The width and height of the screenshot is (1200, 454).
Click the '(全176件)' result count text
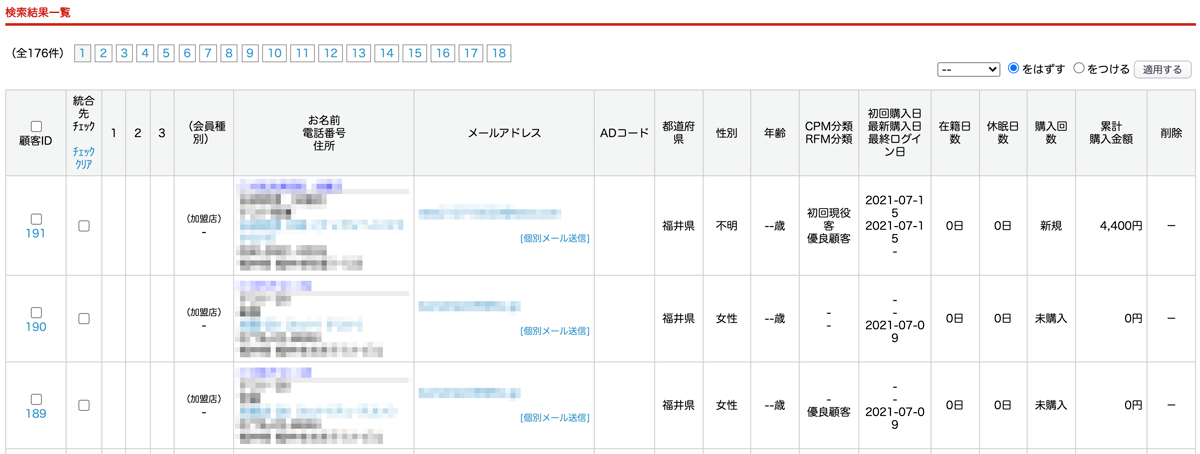(x=36, y=53)
